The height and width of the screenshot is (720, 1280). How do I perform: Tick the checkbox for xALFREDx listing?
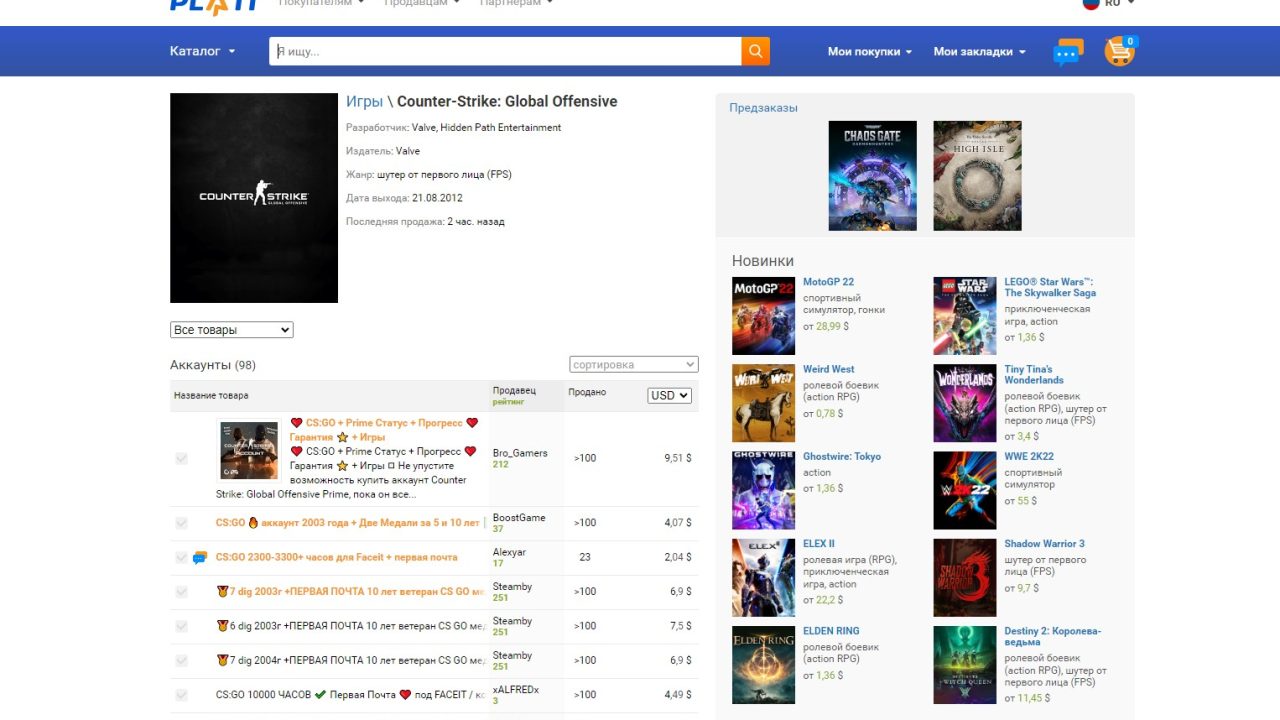(x=181, y=695)
